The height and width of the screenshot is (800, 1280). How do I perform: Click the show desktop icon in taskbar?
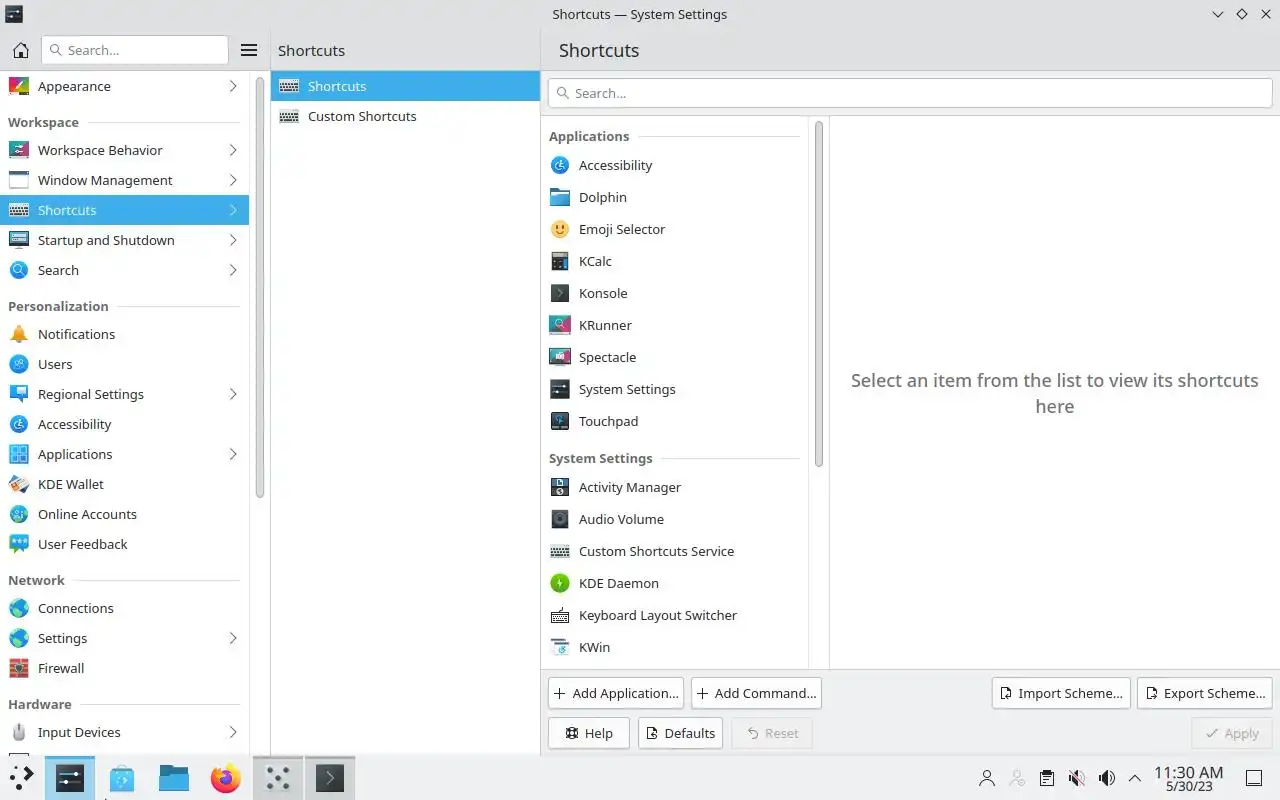pyautogui.click(x=1253, y=778)
